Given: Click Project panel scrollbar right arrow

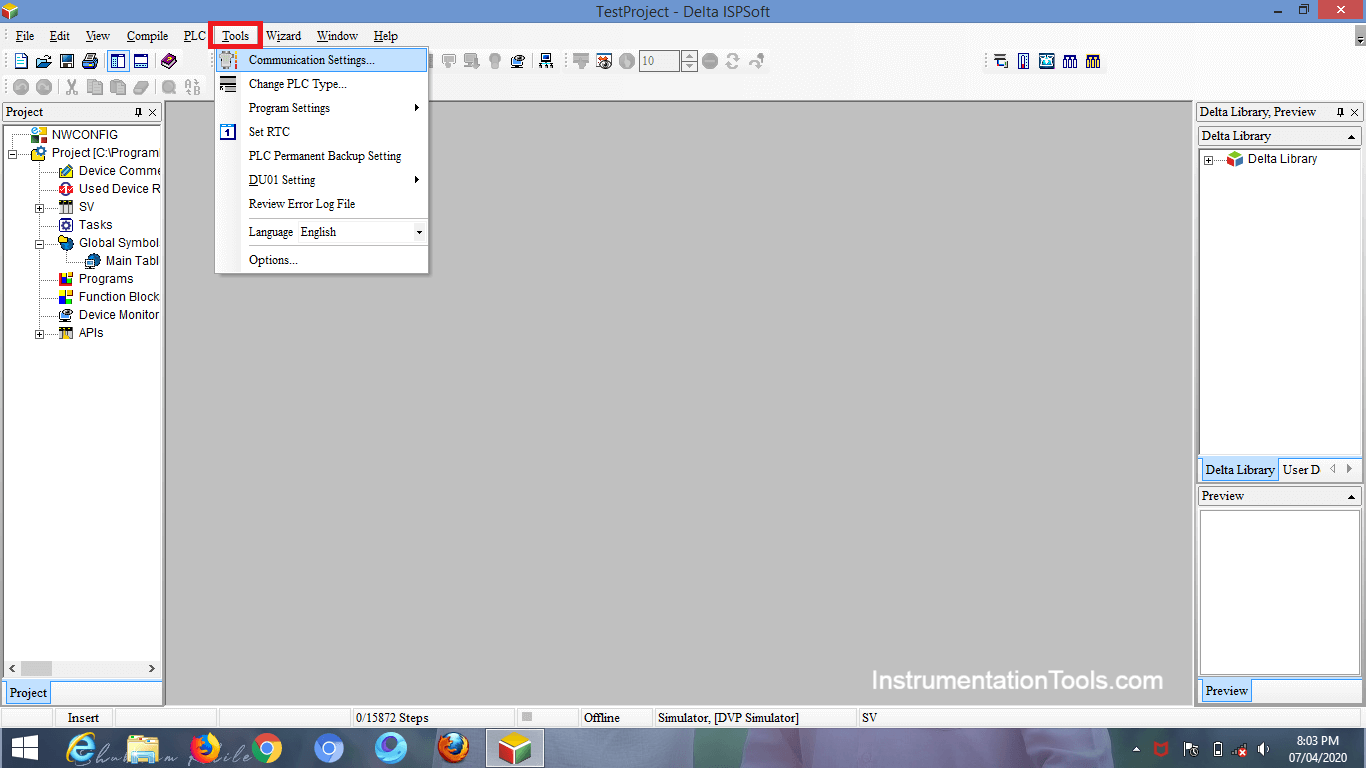Looking at the screenshot, I should coord(152,668).
